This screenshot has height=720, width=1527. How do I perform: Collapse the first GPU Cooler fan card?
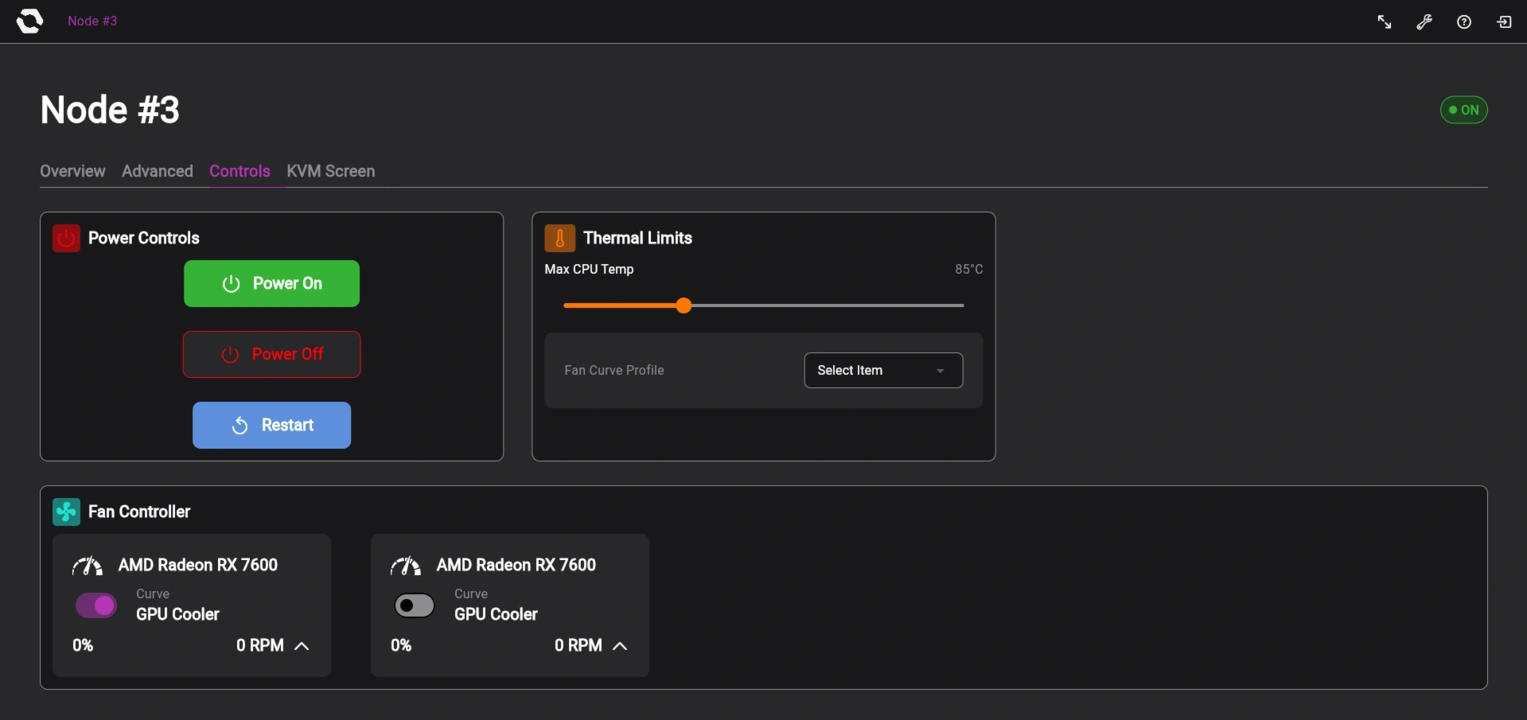point(301,645)
